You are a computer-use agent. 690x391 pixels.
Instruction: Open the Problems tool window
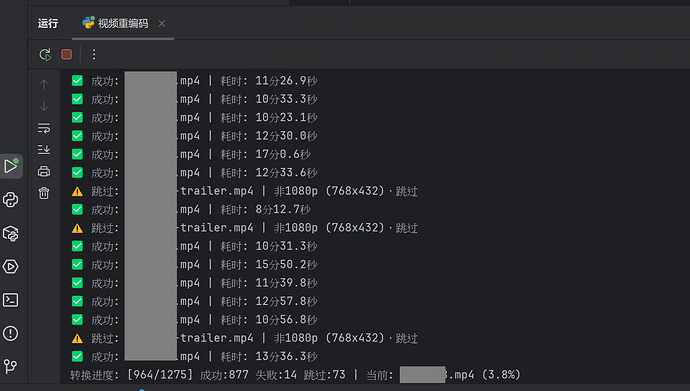coord(11,333)
